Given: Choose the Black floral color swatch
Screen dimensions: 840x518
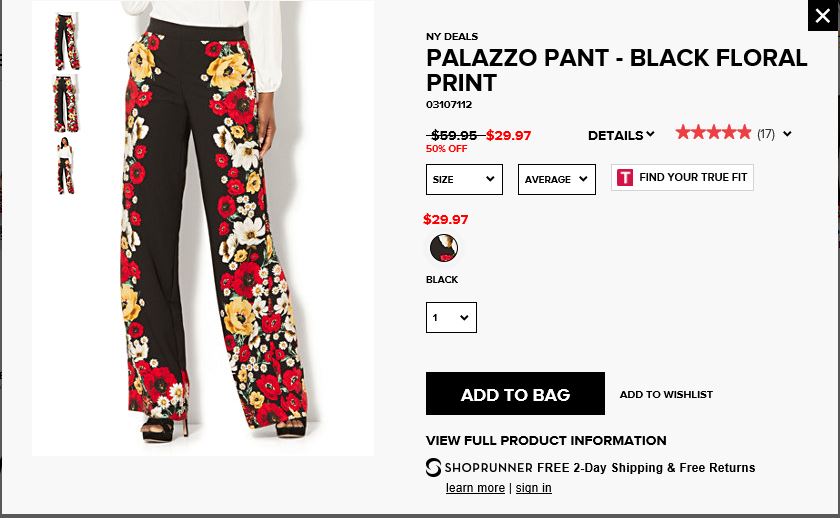Looking at the screenshot, I should 444,248.
